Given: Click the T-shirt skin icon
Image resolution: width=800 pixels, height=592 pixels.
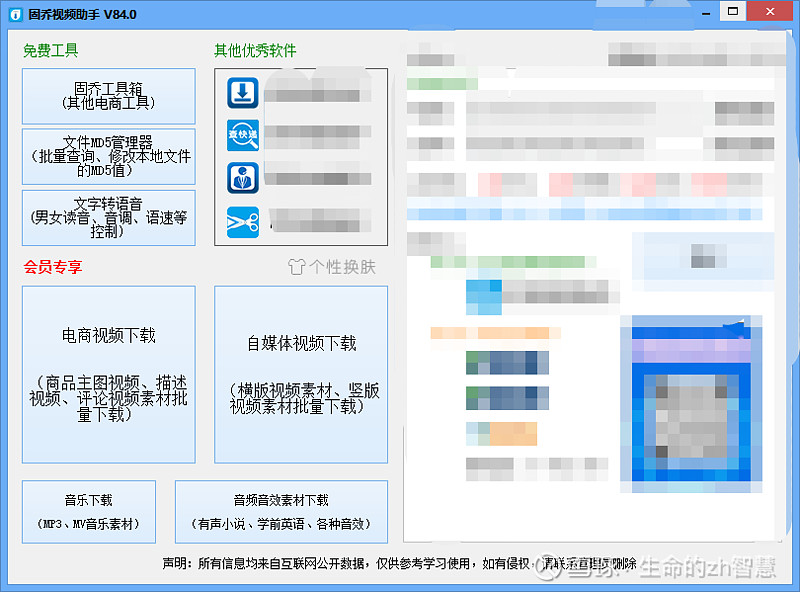Looking at the screenshot, I should point(297,266).
